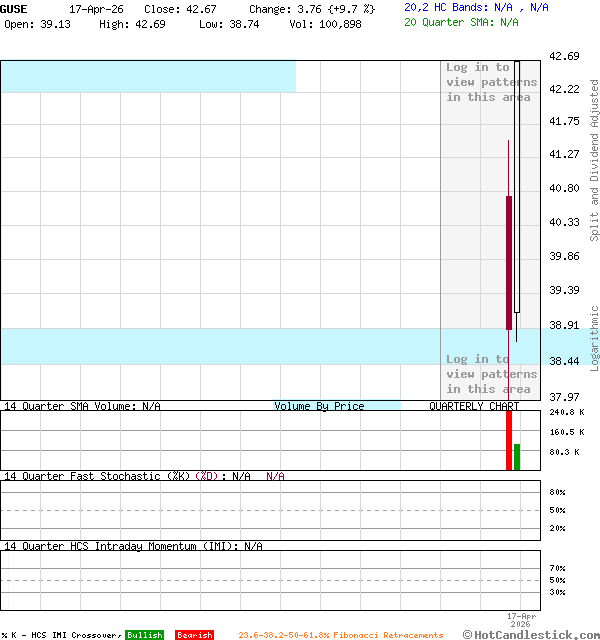600x640 pixels.
Task: Click the white bullish candlestick body
Action: pyautogui.click(x=517, y=190)
